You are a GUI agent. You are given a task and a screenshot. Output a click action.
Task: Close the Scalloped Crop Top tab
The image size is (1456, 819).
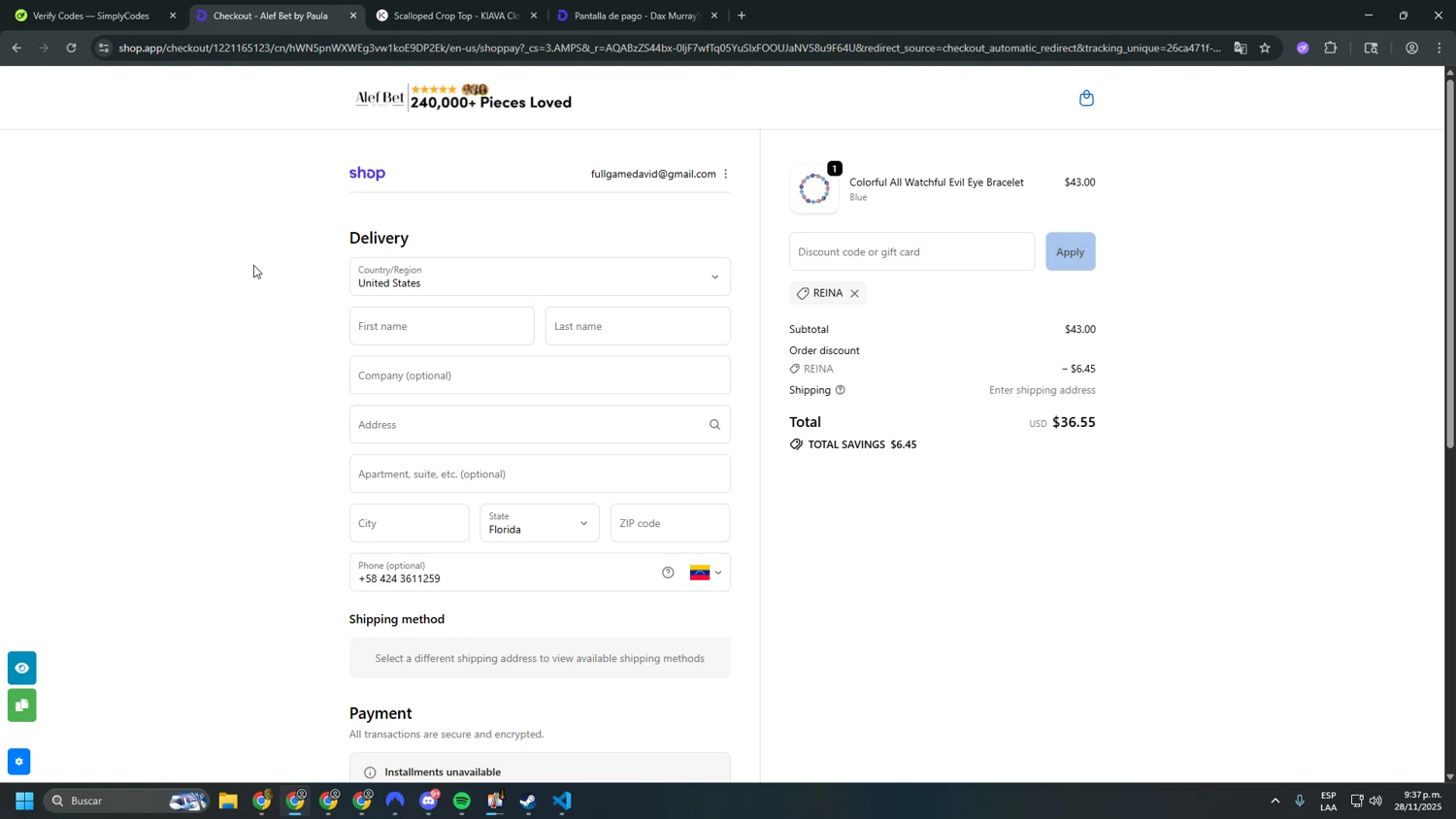click(533, 16)
